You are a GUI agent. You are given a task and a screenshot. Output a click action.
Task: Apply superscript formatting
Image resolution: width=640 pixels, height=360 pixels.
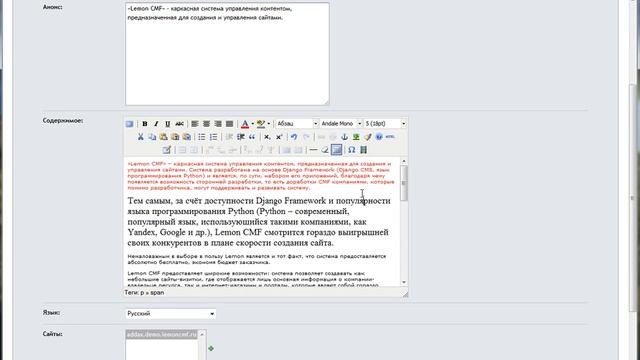(279, 137)
